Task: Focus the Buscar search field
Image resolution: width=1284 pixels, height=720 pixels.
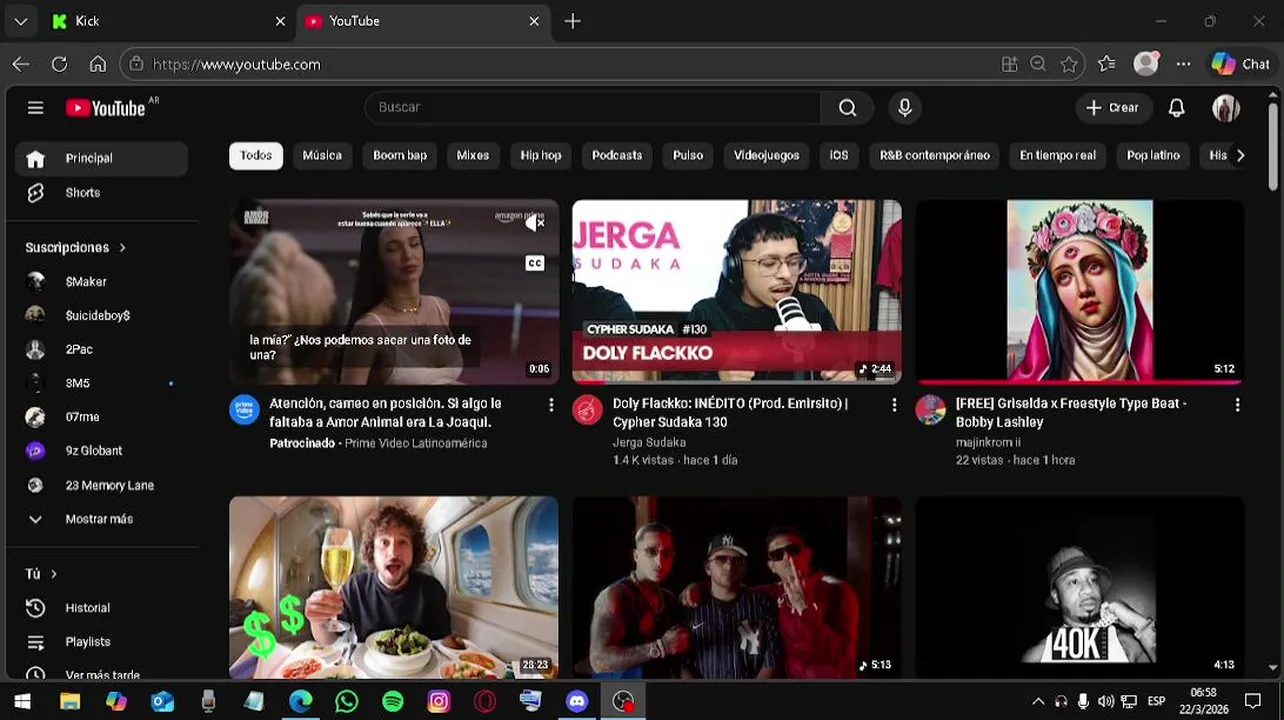Action: pos(593,108)
